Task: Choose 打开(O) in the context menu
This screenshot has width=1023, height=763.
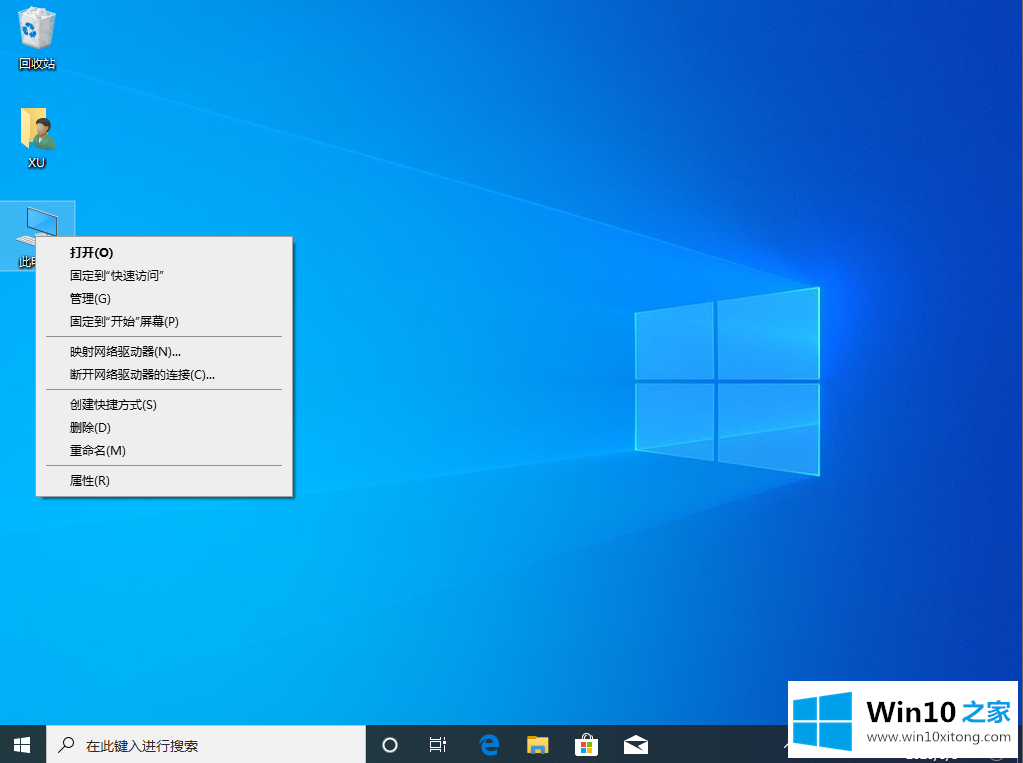Action: [x=91, y=253]
